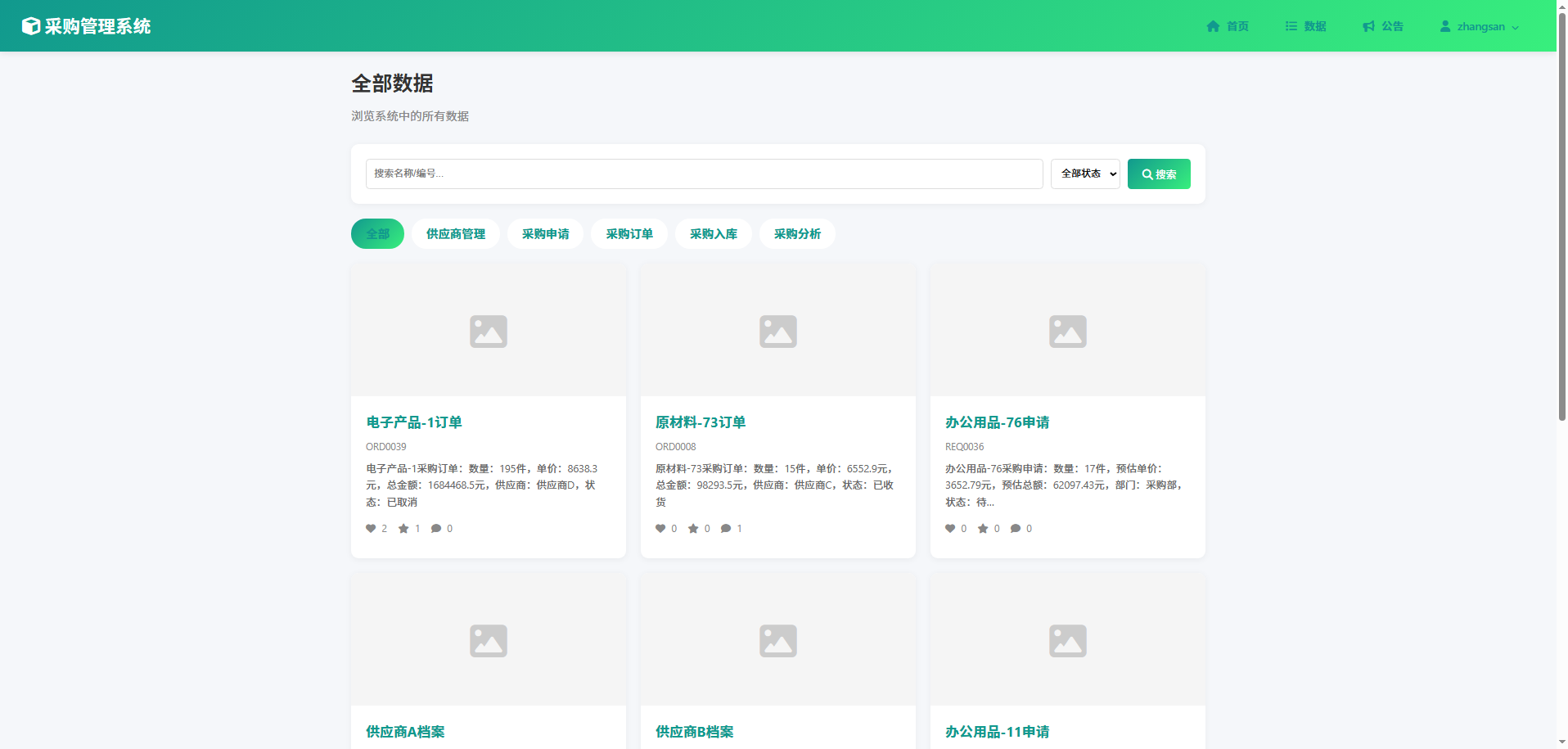Switch to the 采购申请 tab
Viewport: 1568px width, 749px height.
[545, 234]
